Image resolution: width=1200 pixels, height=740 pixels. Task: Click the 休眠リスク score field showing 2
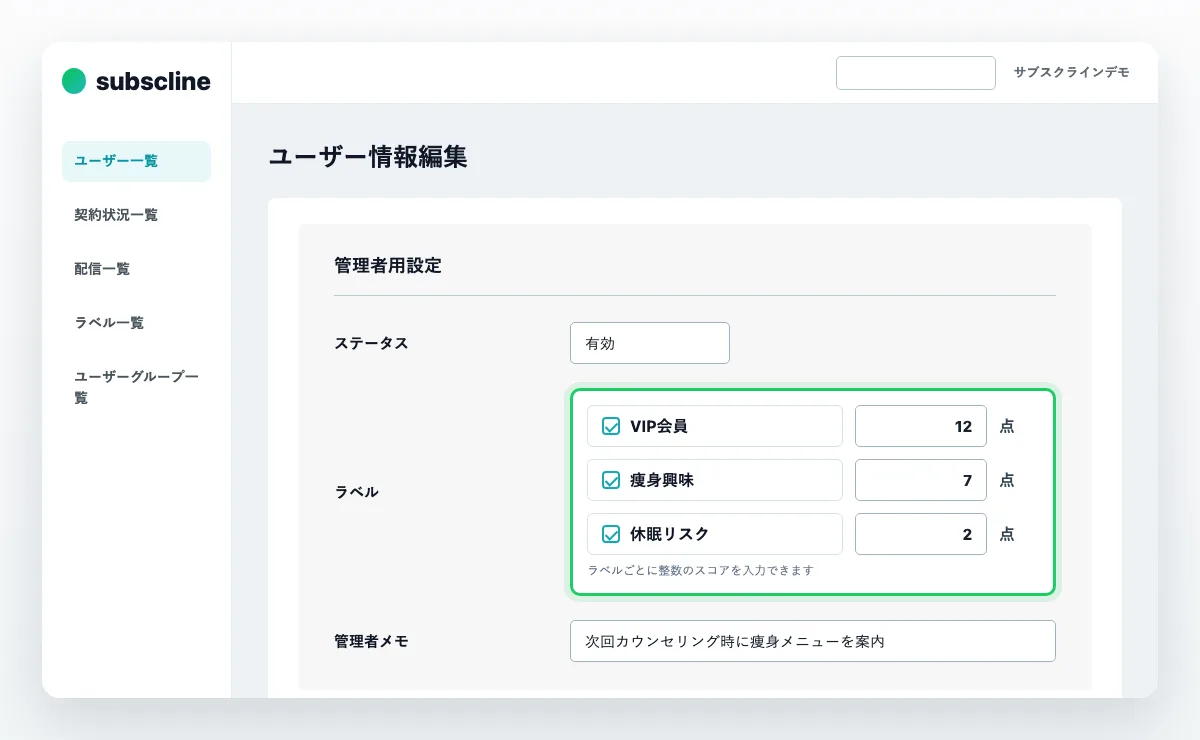[921, 534]
